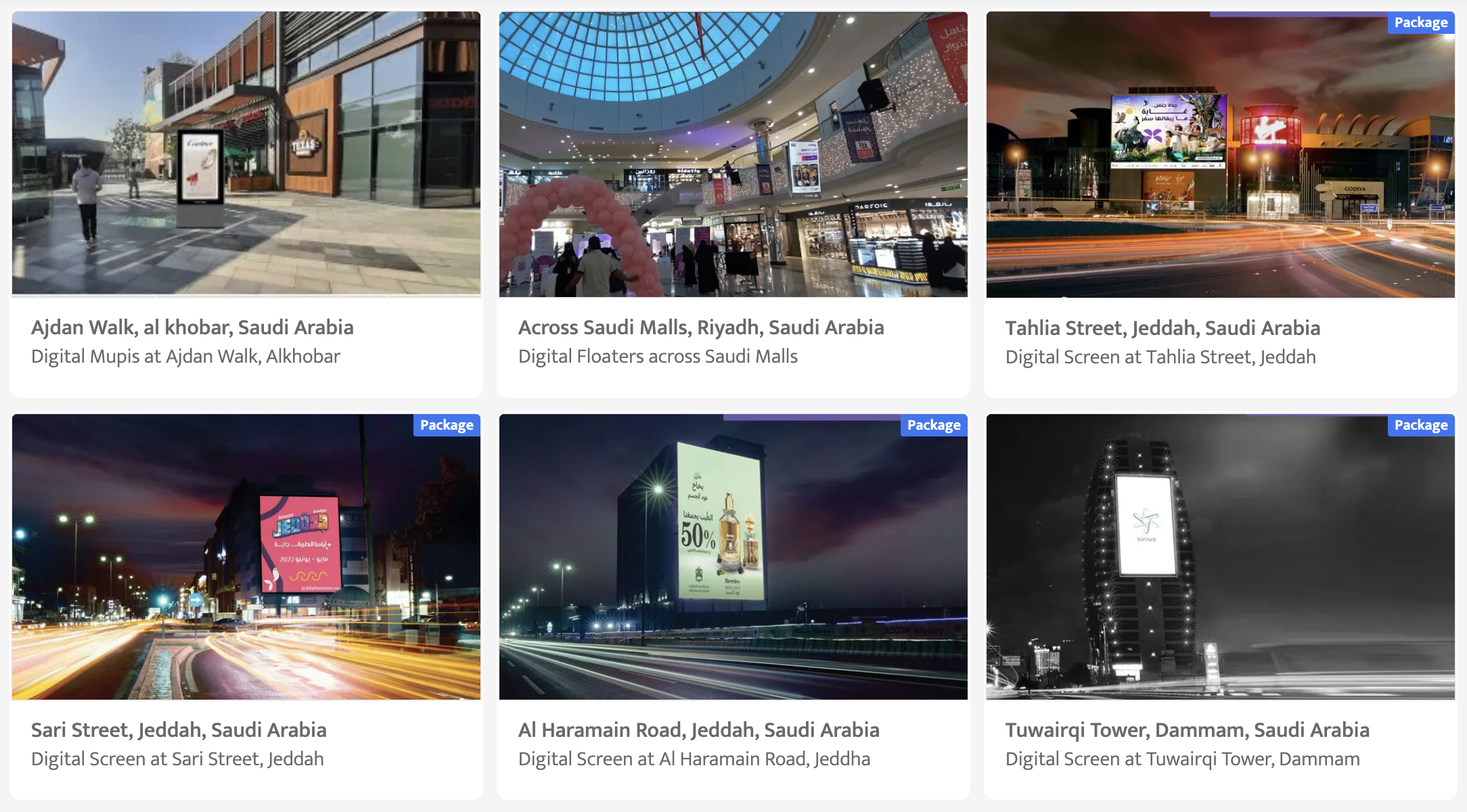Click the Package badge on Sari Street card
The height and width of the screenshot is (812, 1467).
[x=447, y=425]
